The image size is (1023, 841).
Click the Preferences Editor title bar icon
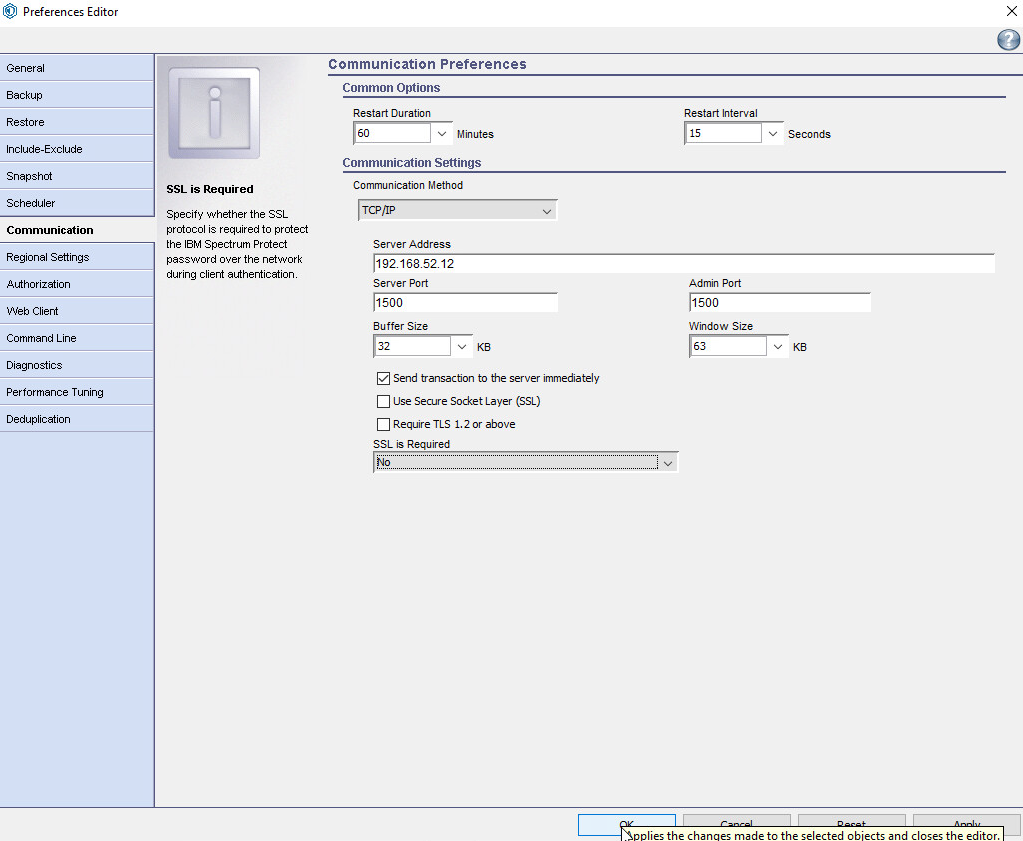coord(10,12)
